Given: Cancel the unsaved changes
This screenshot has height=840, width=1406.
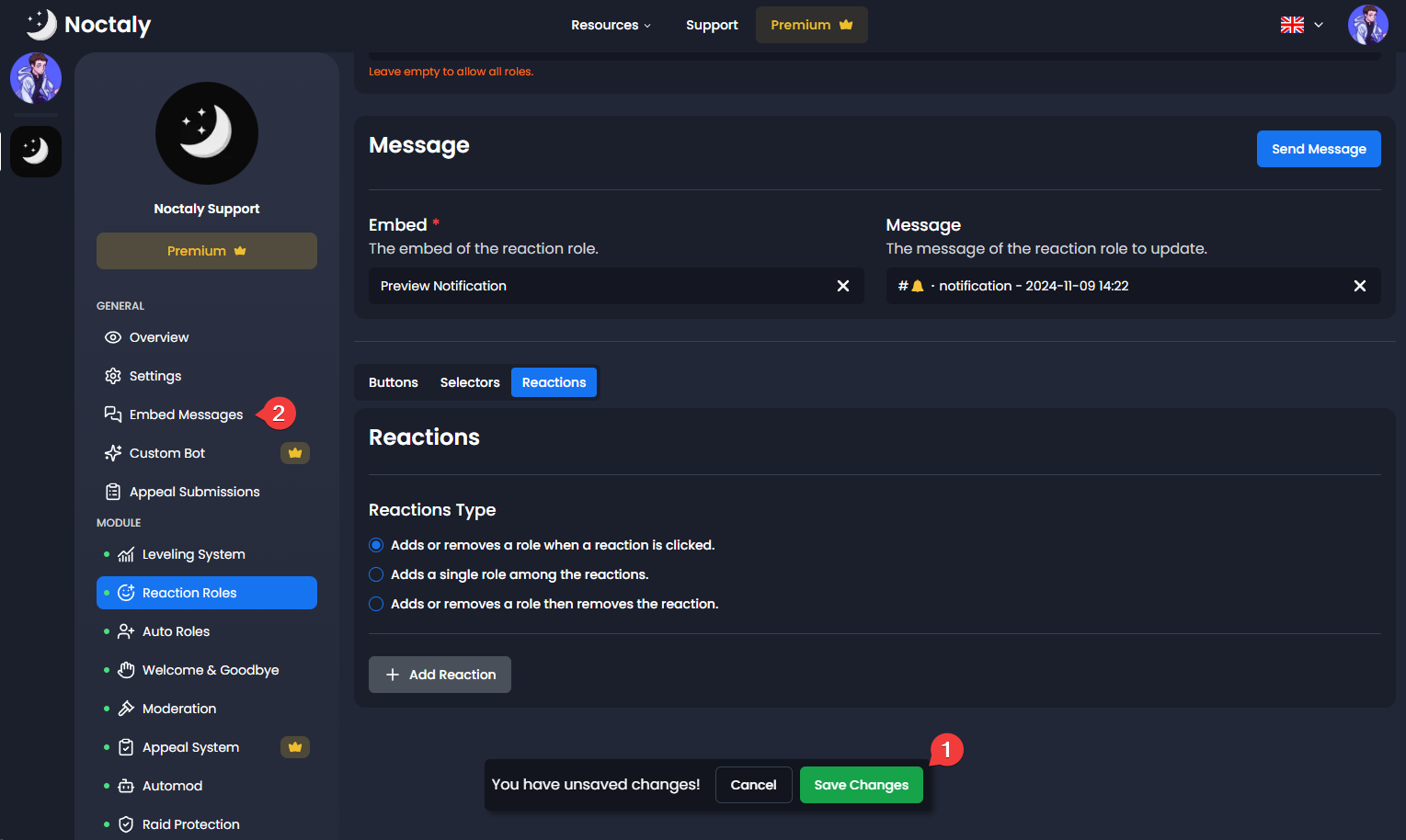Looking at the screenshot, I should tap(753, 785).
